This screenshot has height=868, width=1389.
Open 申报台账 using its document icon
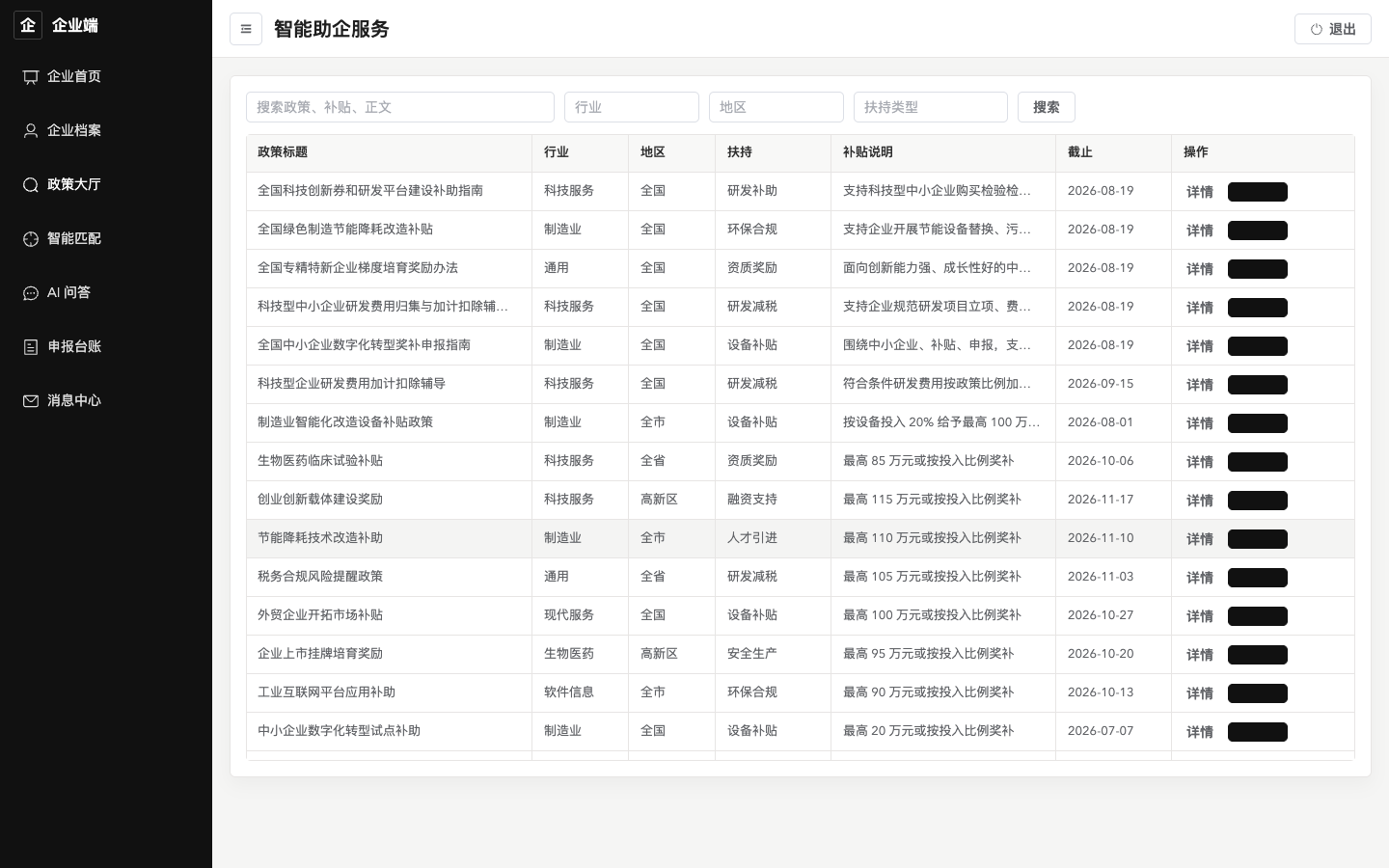[31, 347]
